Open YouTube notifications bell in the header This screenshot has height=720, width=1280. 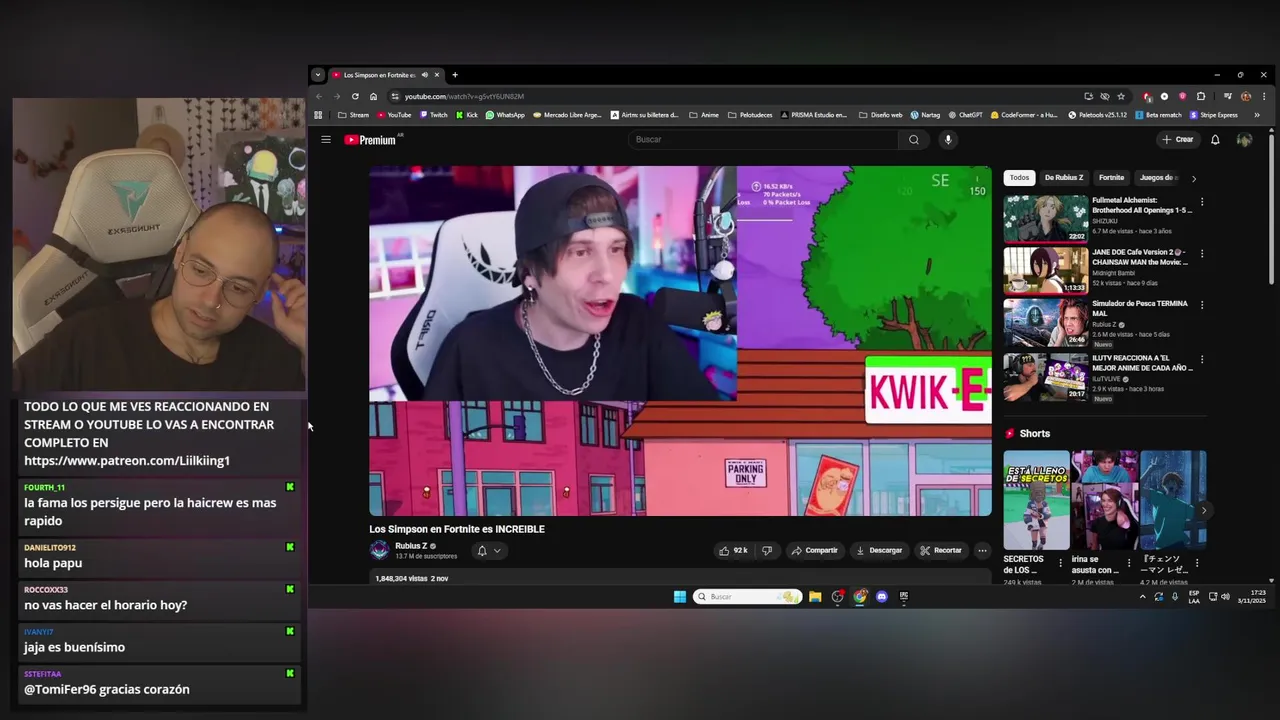click(1215, 140)
